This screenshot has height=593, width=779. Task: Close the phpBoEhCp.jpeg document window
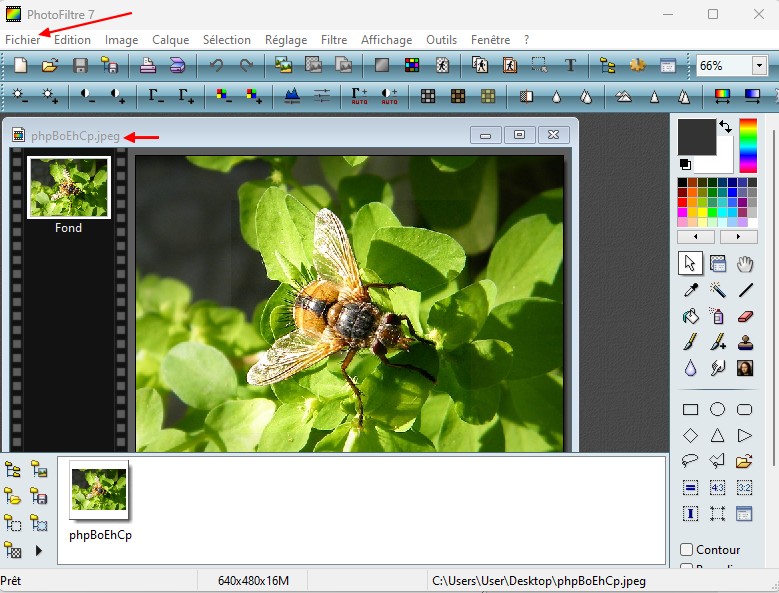click(553, 135)
